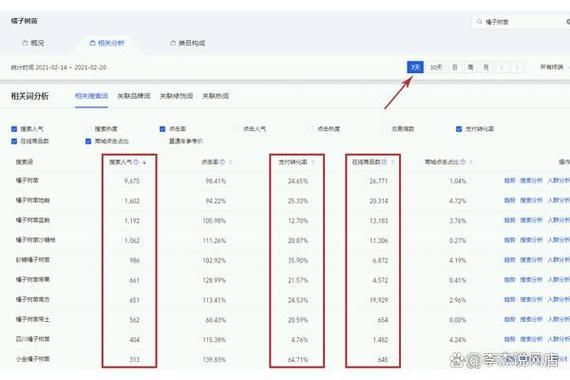Open 趋势 link in the 562 row

510,319
